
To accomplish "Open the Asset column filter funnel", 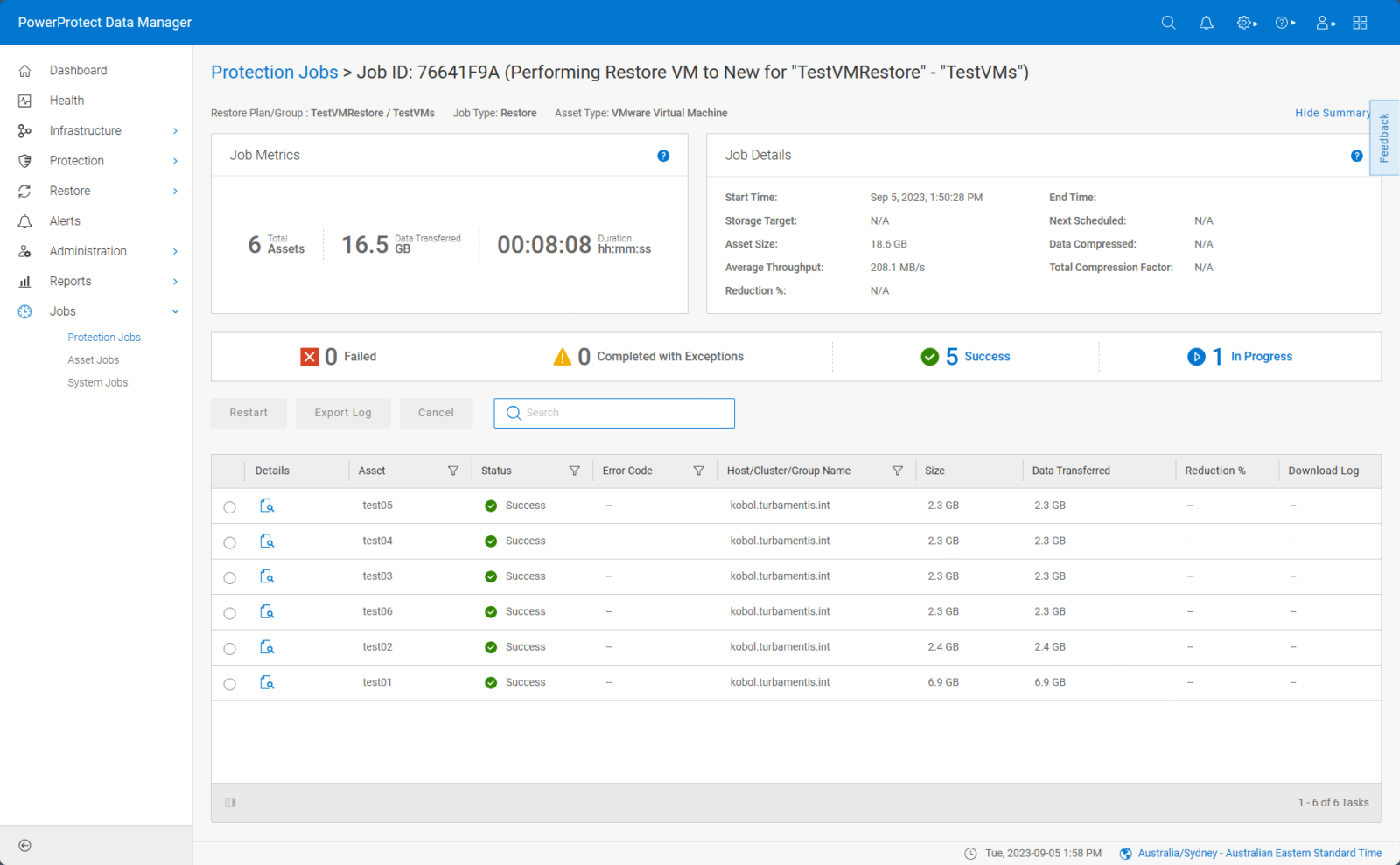I will point(453,471).
